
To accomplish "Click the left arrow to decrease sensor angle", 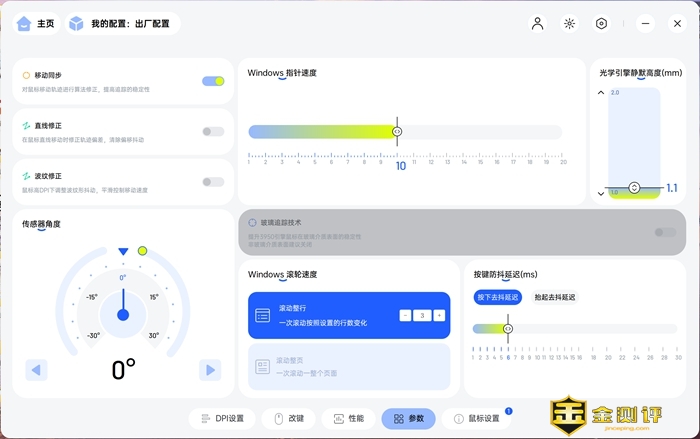I will coord(37,370).
